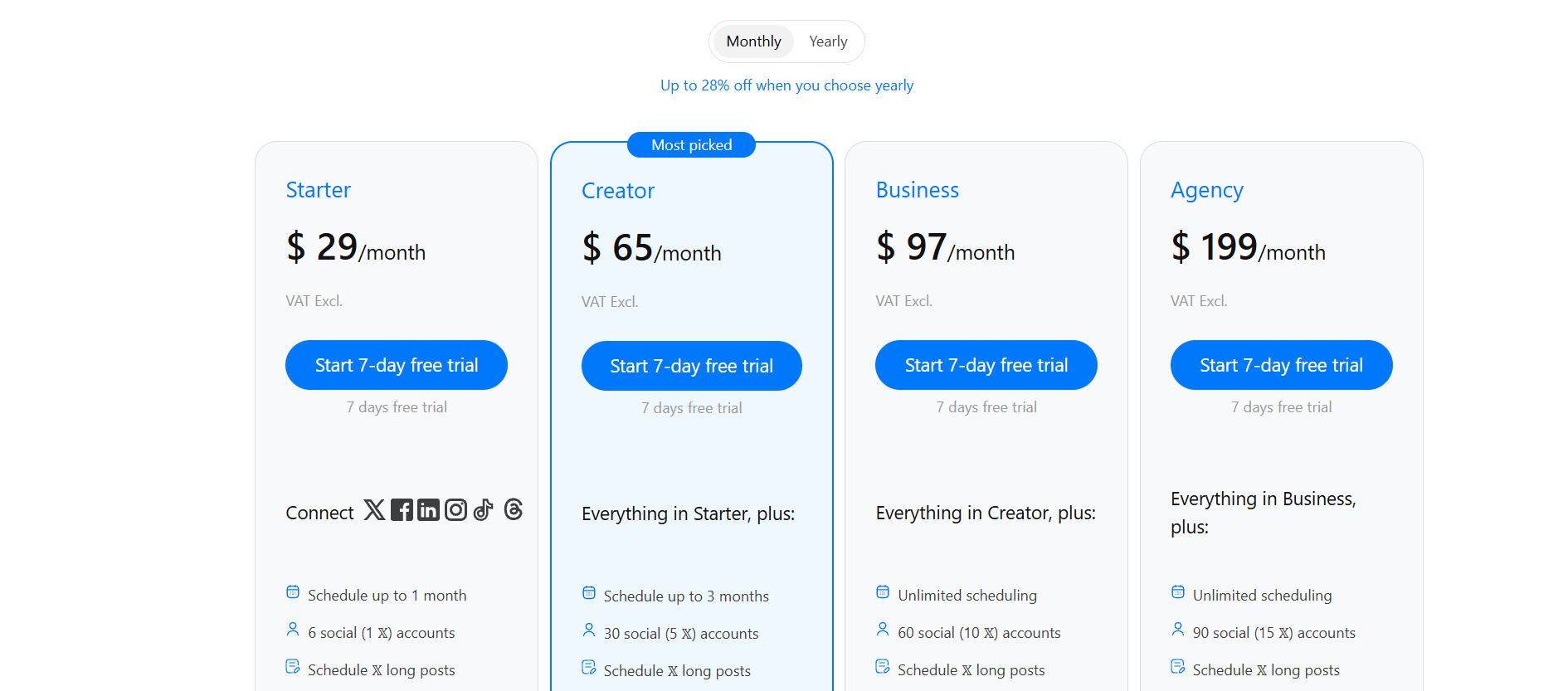Select the Creator plan heading

617,191
